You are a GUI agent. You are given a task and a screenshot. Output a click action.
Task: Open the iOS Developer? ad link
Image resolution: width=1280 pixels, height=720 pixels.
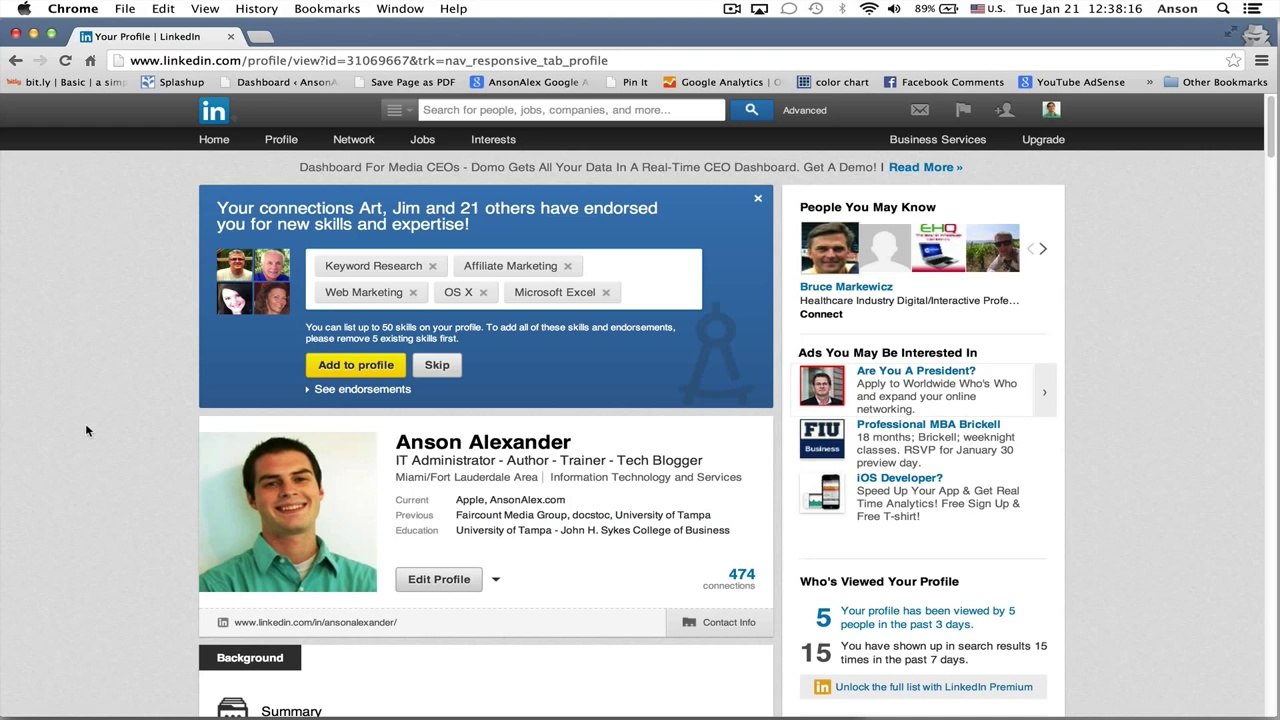(x=900, y=478)
